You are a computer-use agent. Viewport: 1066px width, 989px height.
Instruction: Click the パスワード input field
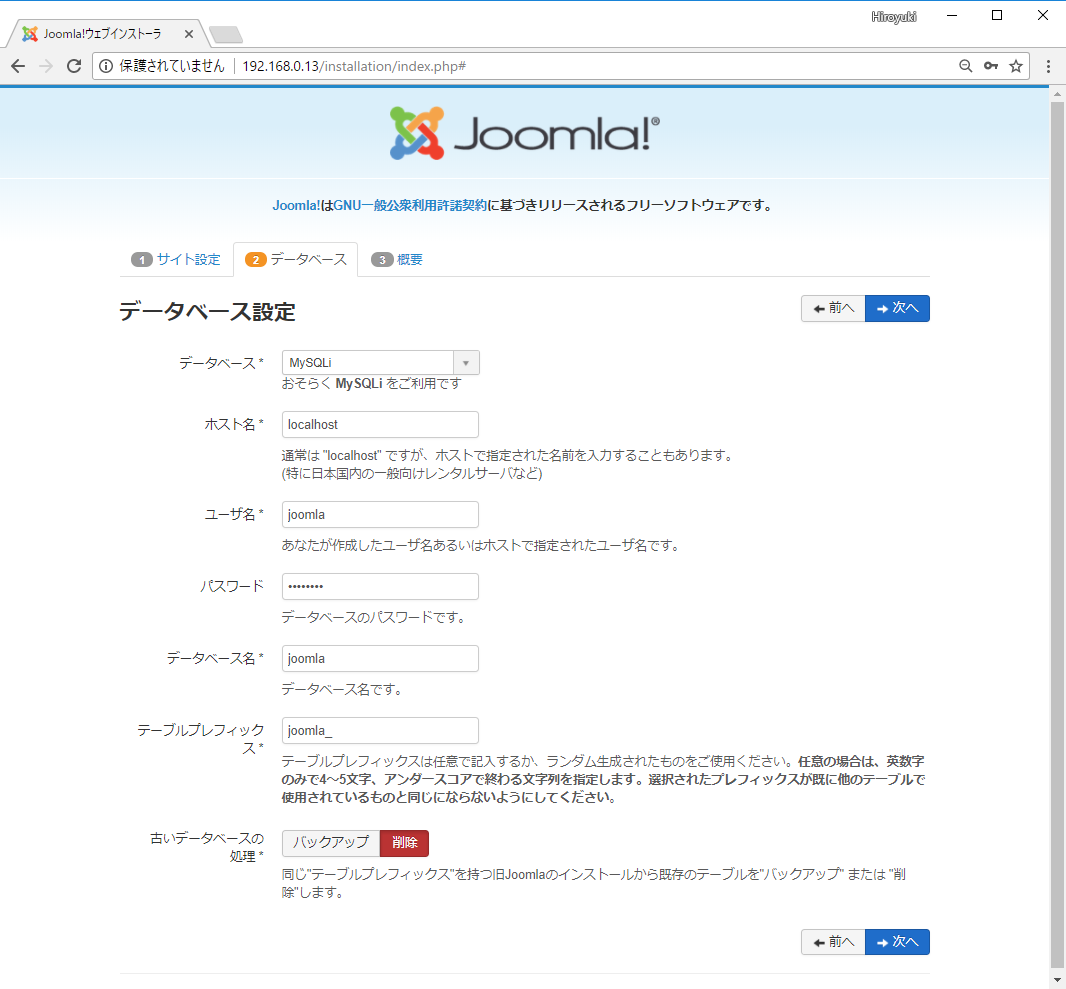tap(380, 587)
